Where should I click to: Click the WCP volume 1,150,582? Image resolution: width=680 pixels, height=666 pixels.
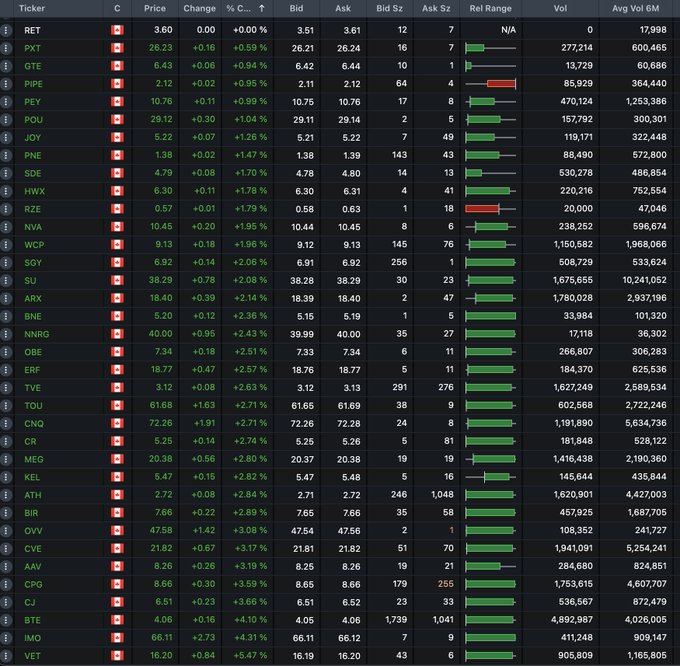573,244
